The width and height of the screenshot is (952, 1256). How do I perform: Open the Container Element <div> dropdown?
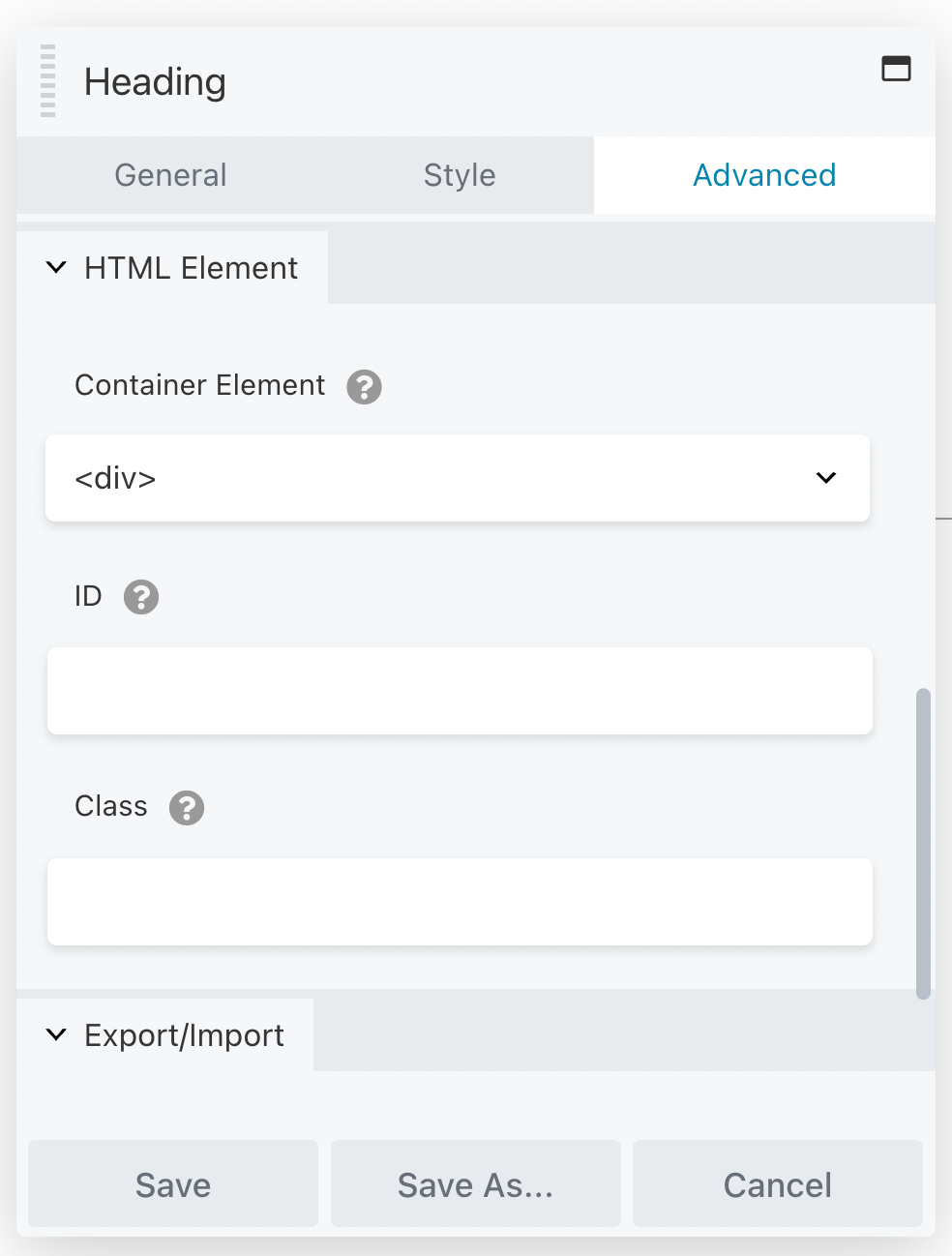click(x=458, y=478)
